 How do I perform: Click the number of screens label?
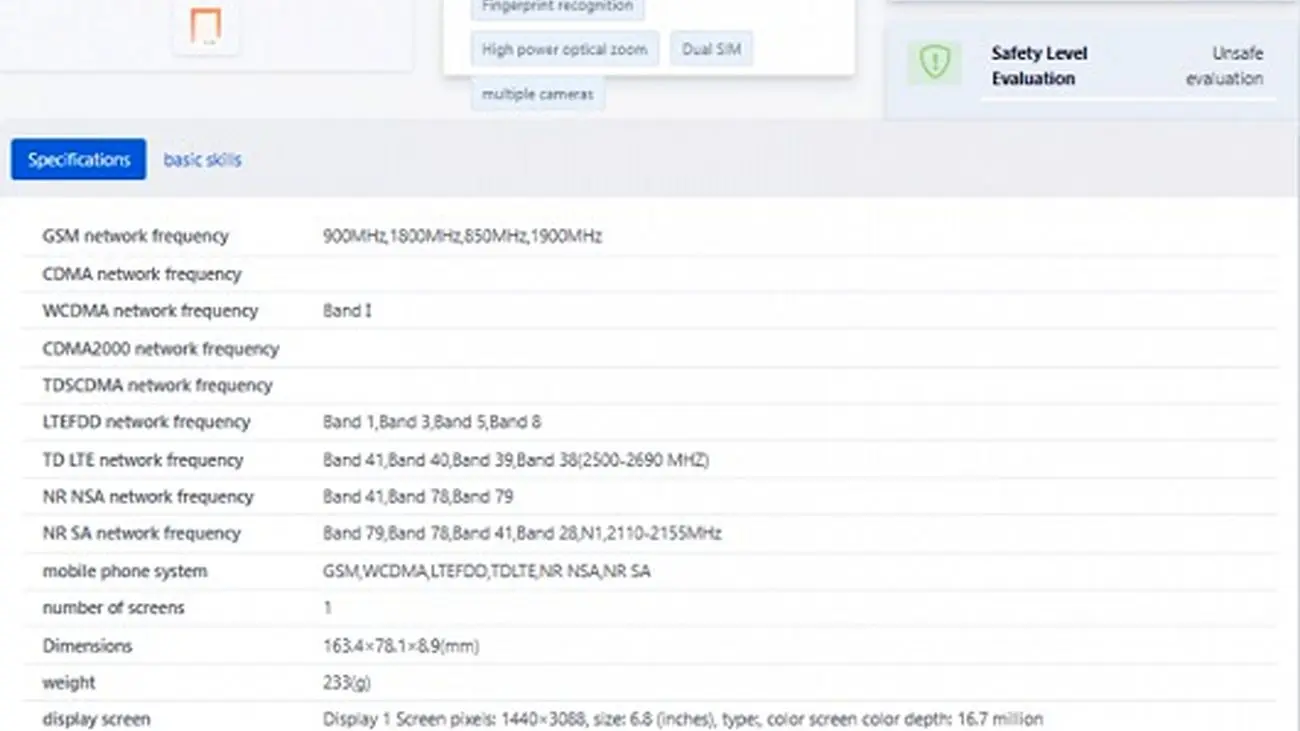[x=113, y=608]
